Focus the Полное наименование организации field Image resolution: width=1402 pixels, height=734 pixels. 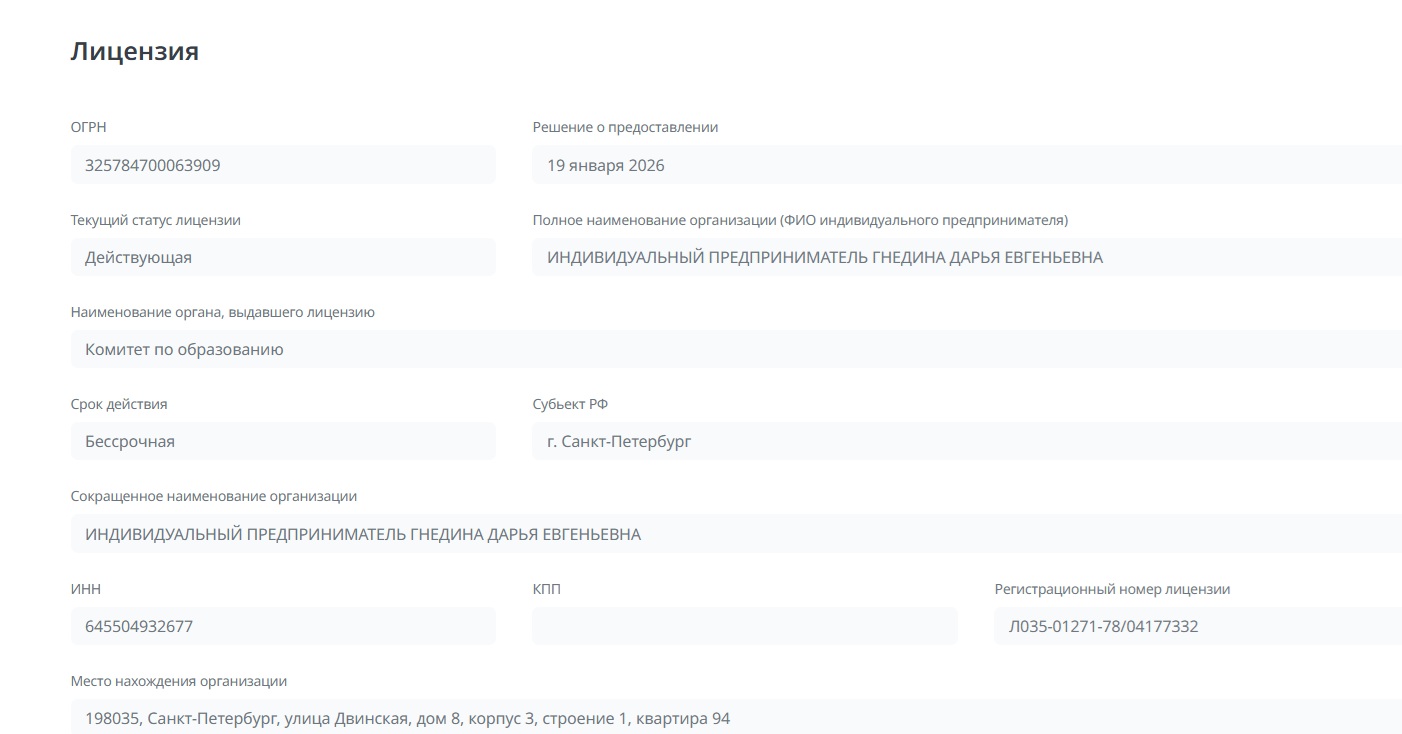click(967, 257)
